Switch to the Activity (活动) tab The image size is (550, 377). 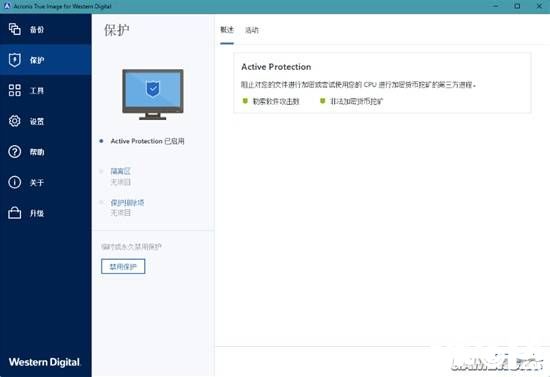pyautogui.click(x=251, y=30)
